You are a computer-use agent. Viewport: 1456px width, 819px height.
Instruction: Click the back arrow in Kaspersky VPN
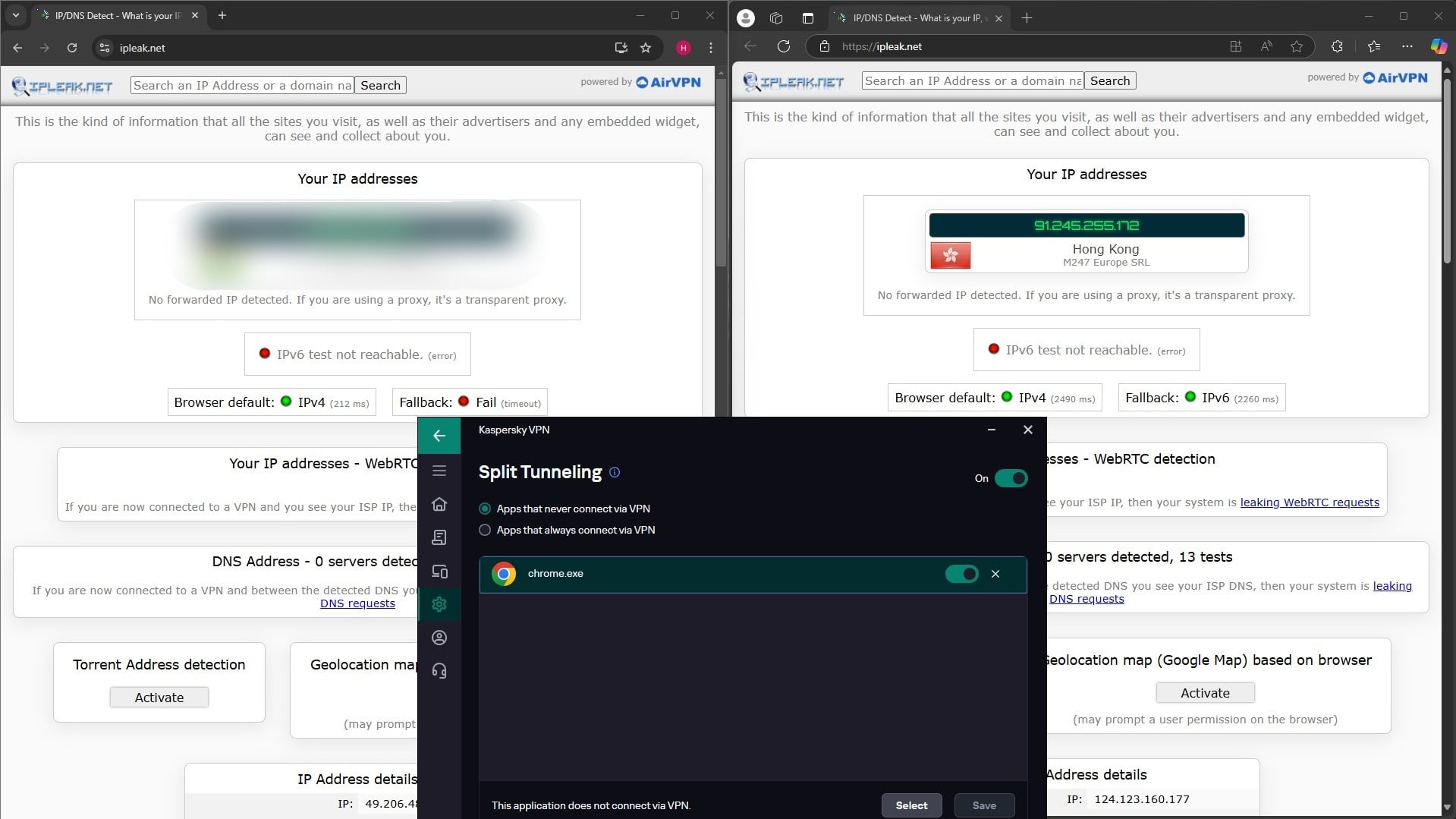(x=439, y=436)
